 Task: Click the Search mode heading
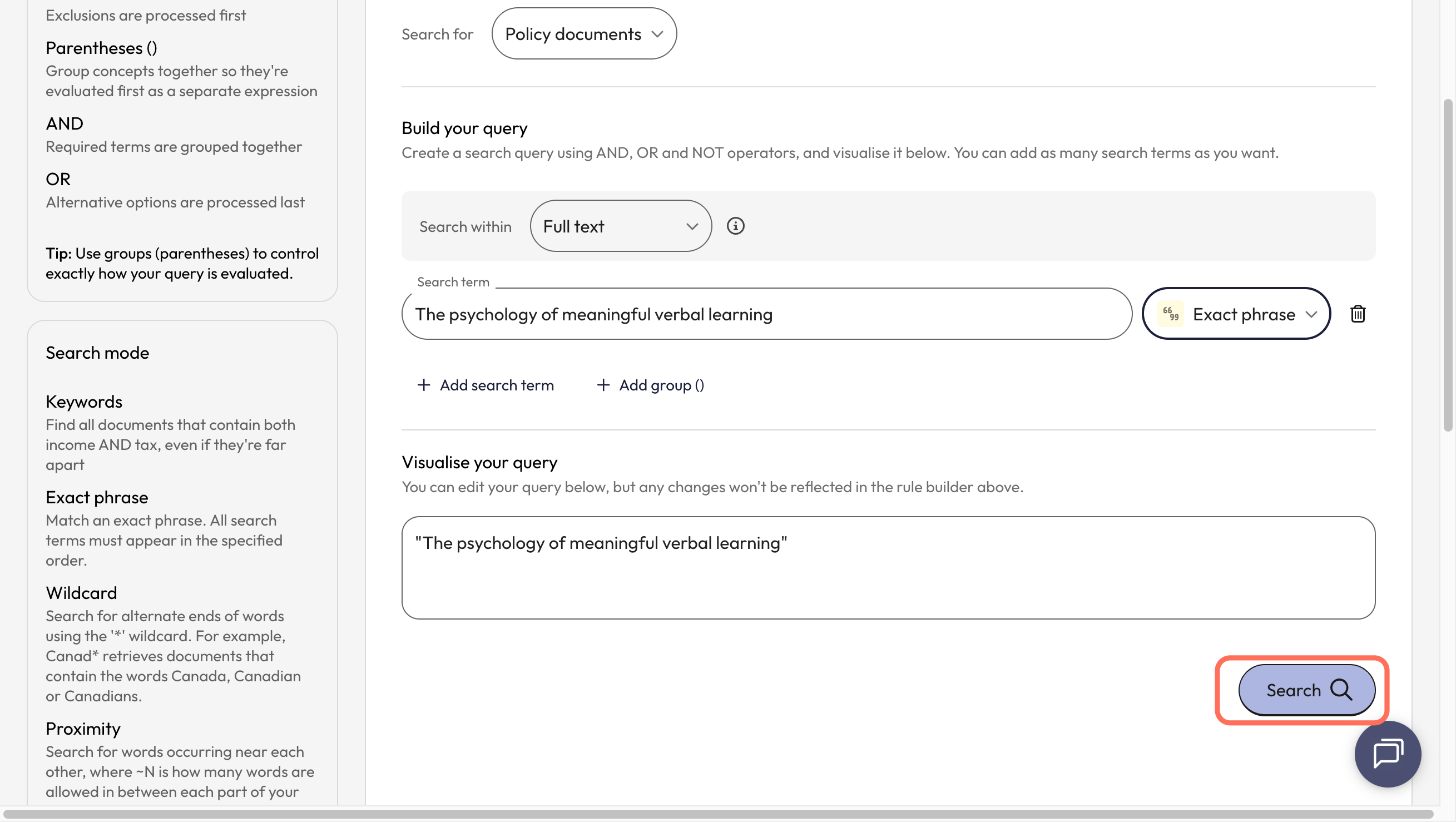click(97, 353)
